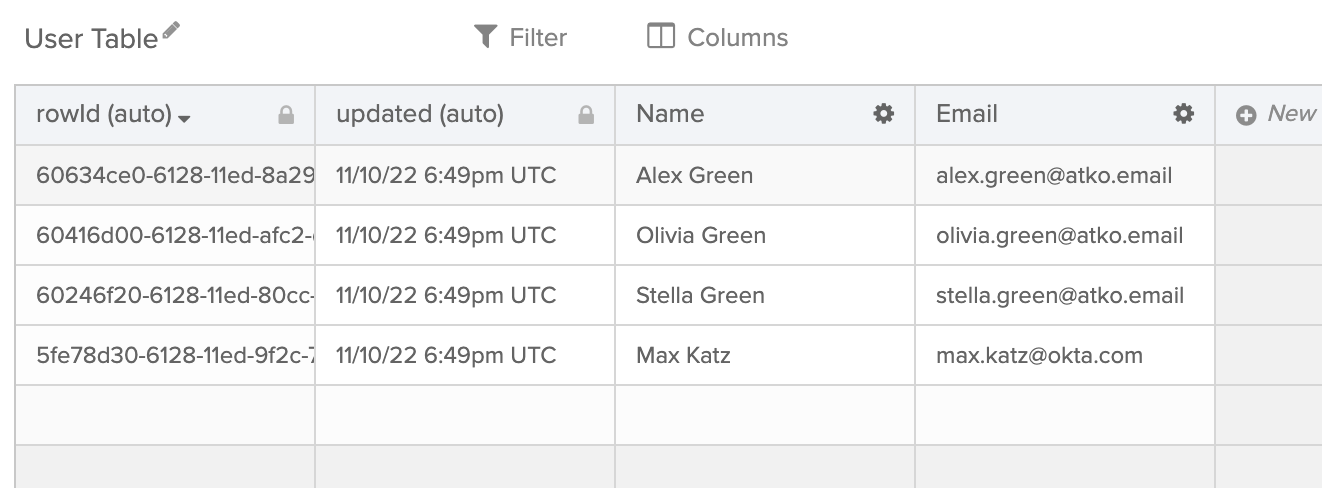This screenshot has width=1322, height=488.
Task: Select the stella.green@atko.email cell
Action: [1065, 295]
